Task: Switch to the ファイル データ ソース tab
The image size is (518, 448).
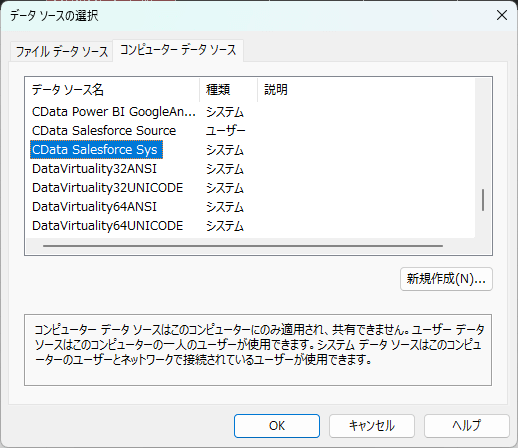Action: [x=62, y=52]
